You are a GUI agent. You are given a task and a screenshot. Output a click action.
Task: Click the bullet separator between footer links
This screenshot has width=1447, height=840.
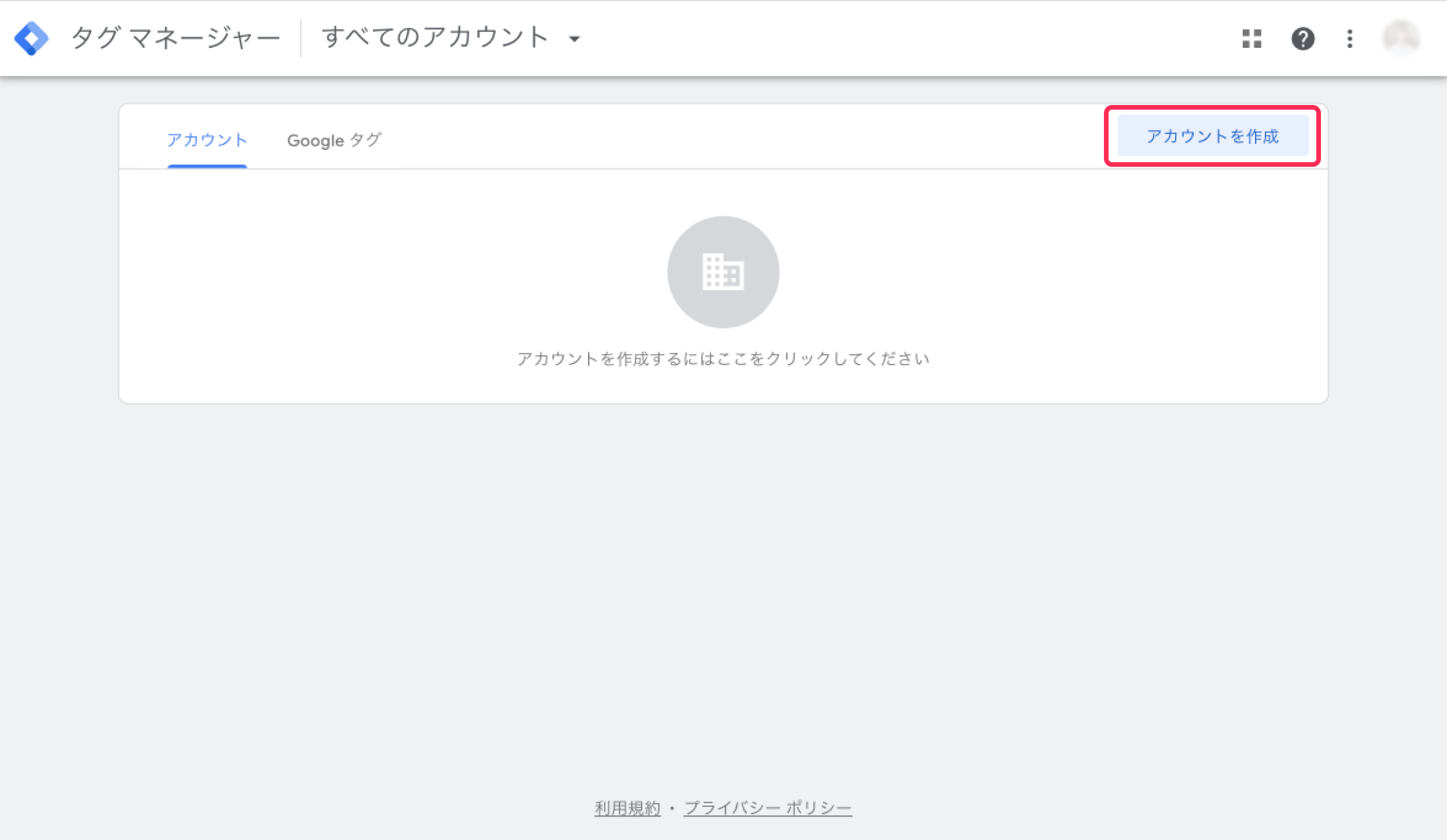(672, 808)
